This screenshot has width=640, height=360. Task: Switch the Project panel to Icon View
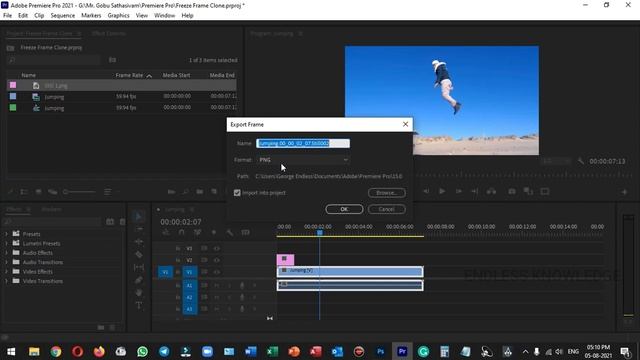pos(39,192)
